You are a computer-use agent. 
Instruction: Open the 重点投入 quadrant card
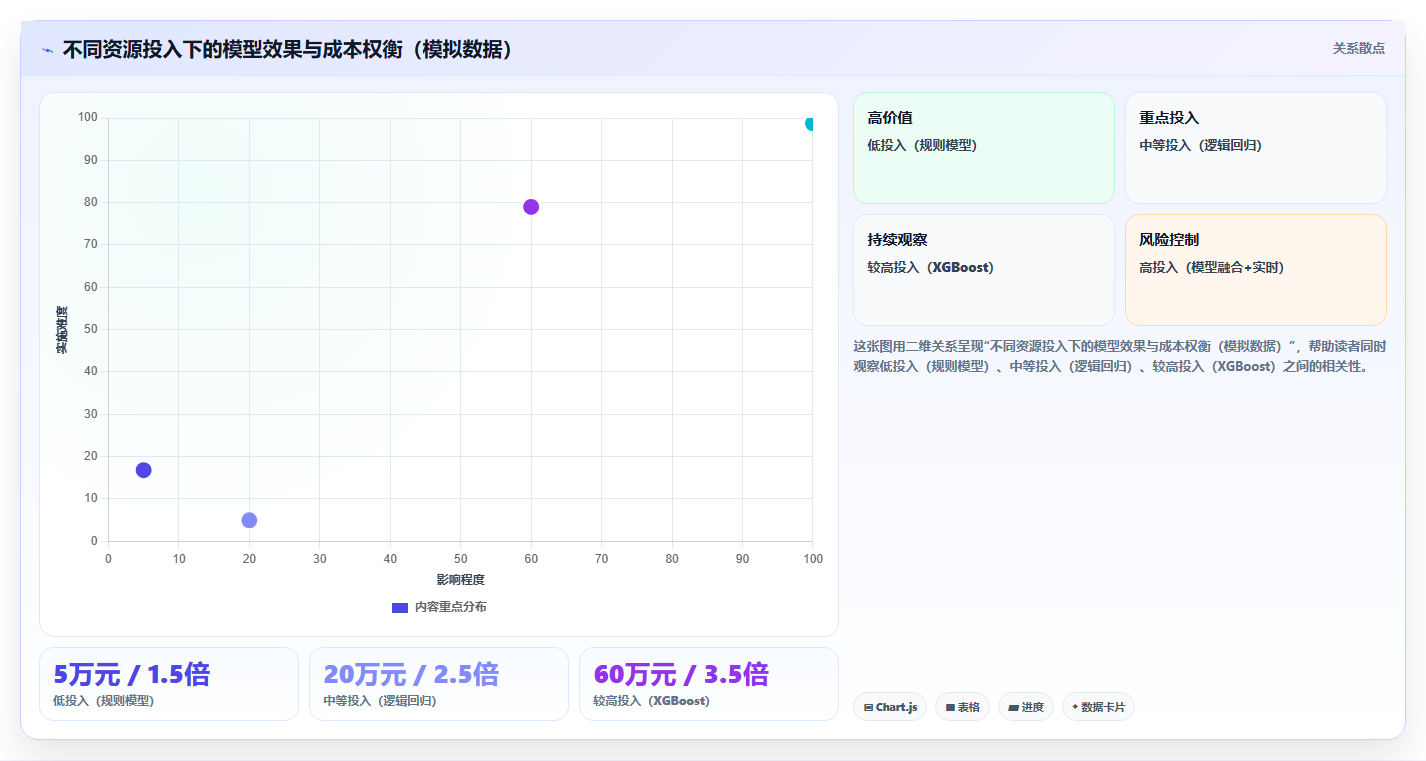point(1255,148)
